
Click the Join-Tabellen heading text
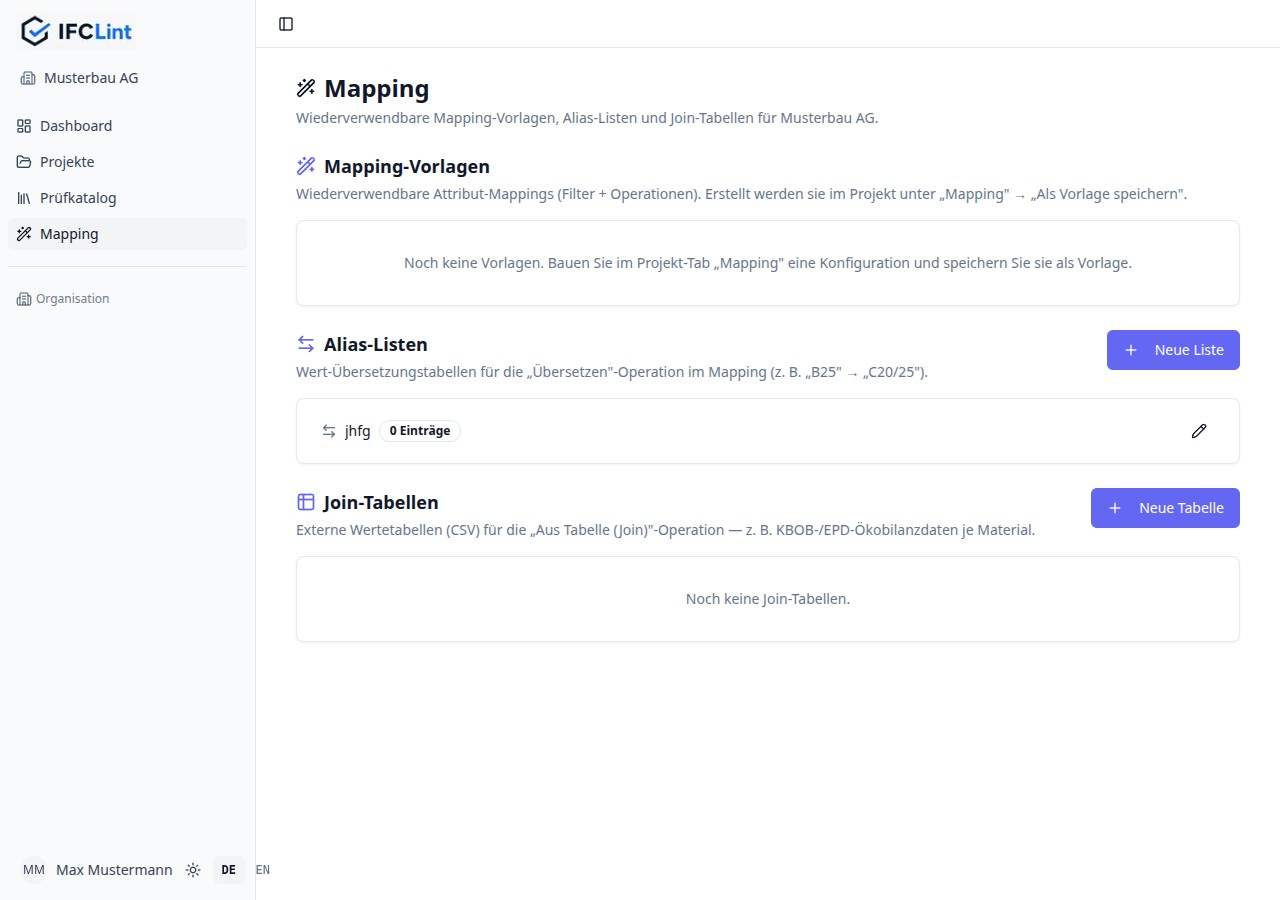381,502
